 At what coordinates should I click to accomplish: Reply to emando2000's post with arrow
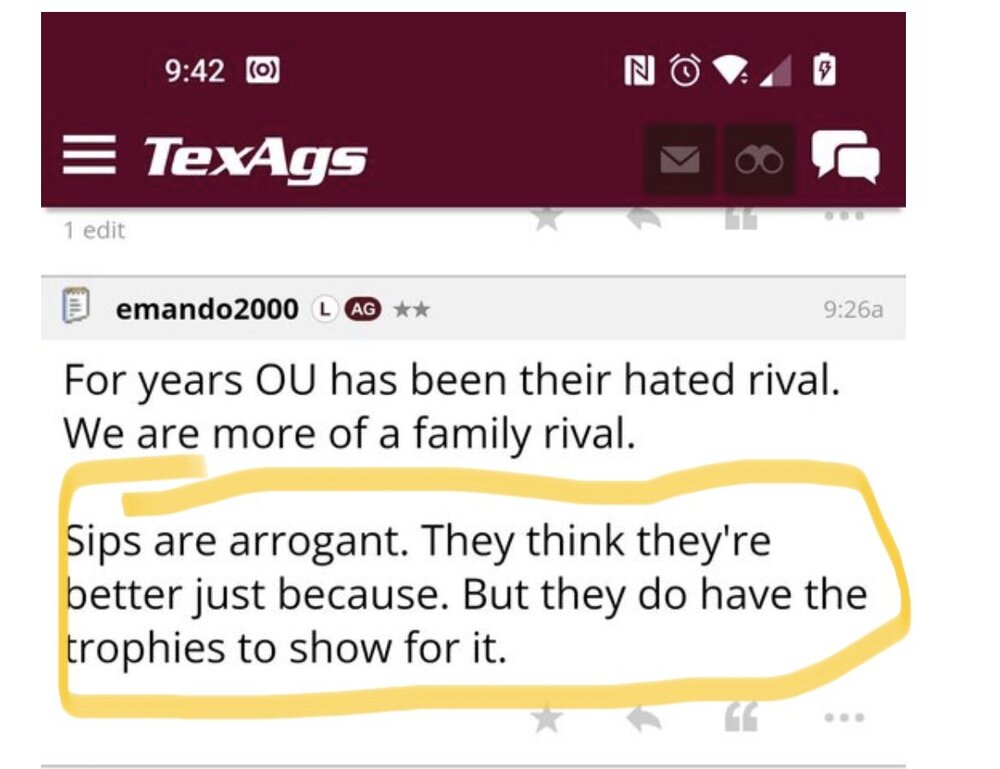coord(645,717)
